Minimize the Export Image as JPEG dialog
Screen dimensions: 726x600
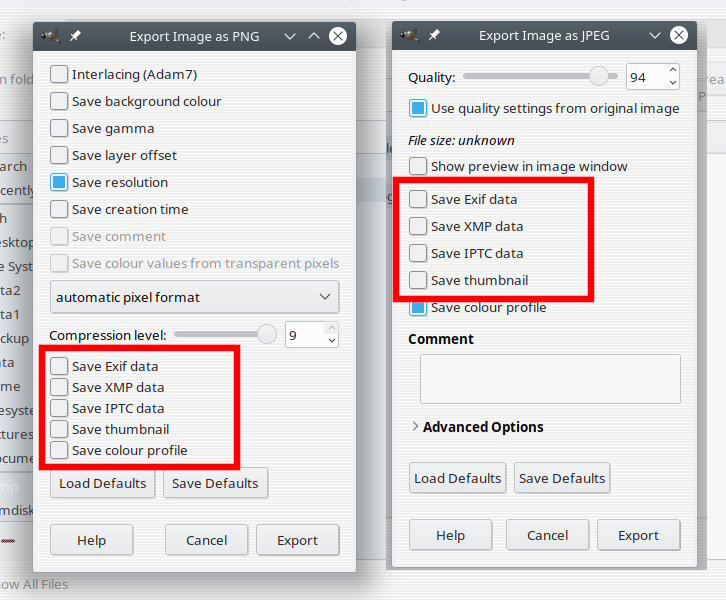655,36
